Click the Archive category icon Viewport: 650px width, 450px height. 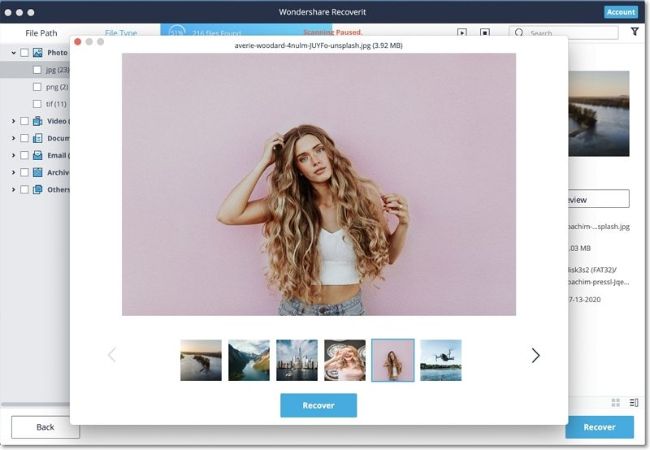click(38, 172)
